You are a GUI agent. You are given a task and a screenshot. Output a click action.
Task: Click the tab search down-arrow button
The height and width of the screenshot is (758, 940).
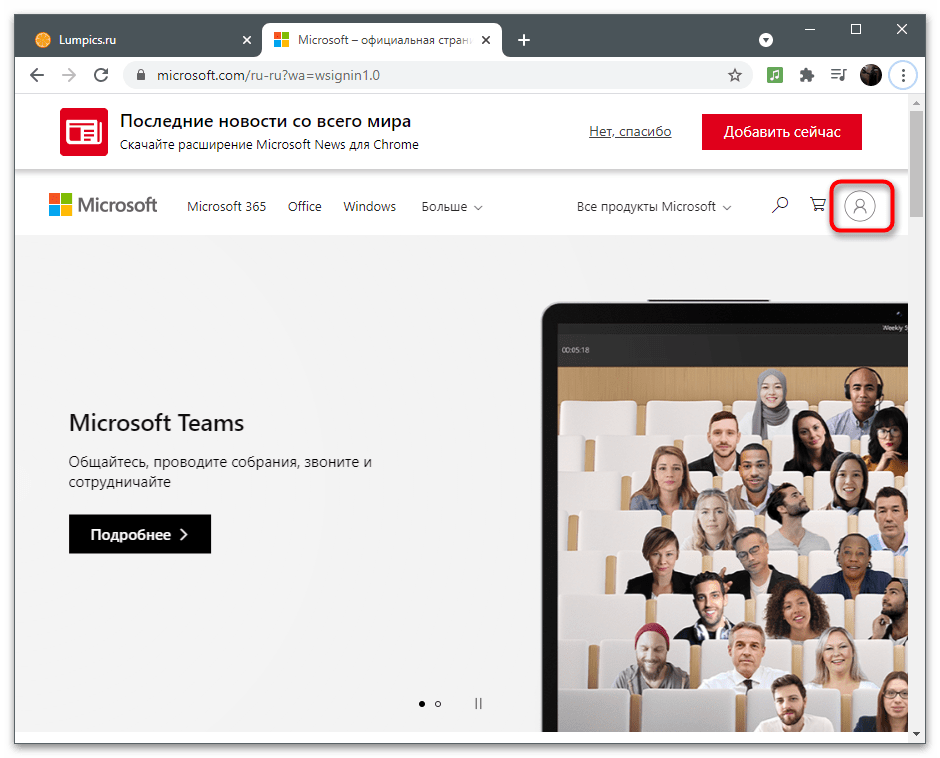[766, 40]
